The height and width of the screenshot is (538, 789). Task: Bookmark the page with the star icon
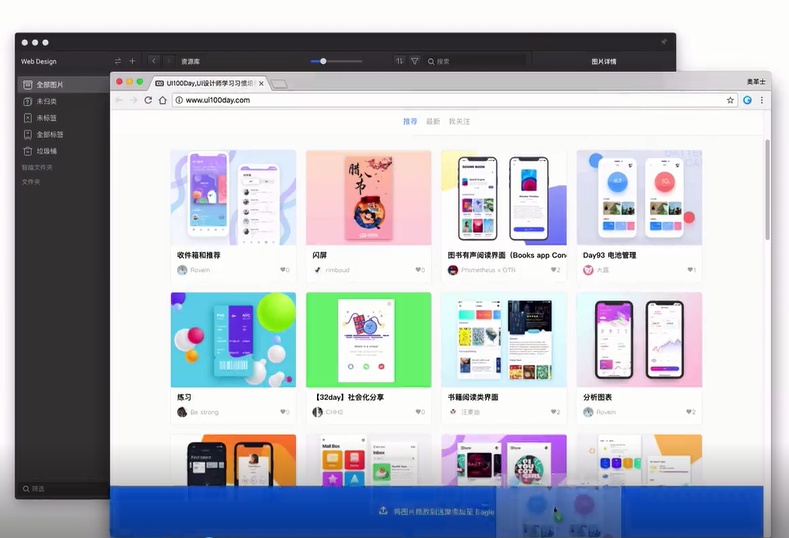coord(730,100)
